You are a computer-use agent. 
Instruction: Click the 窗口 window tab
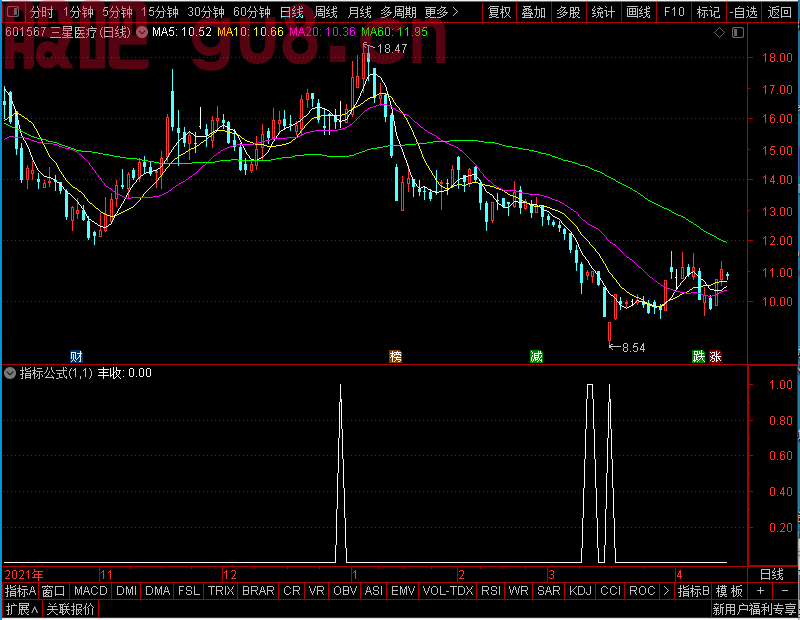(x=54, y=591)
